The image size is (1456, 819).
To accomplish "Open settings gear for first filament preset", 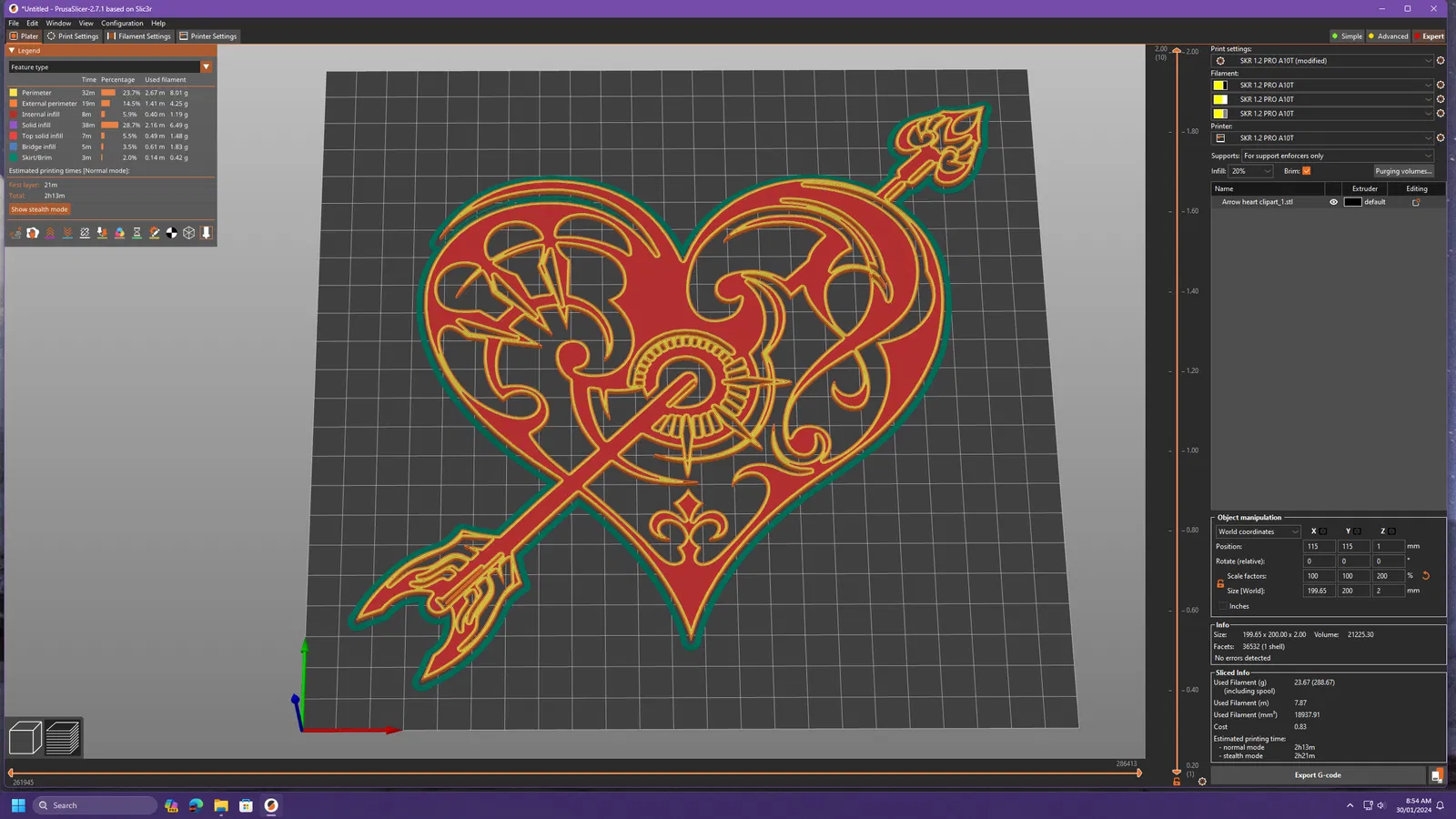I will (x=1441, y=86).
